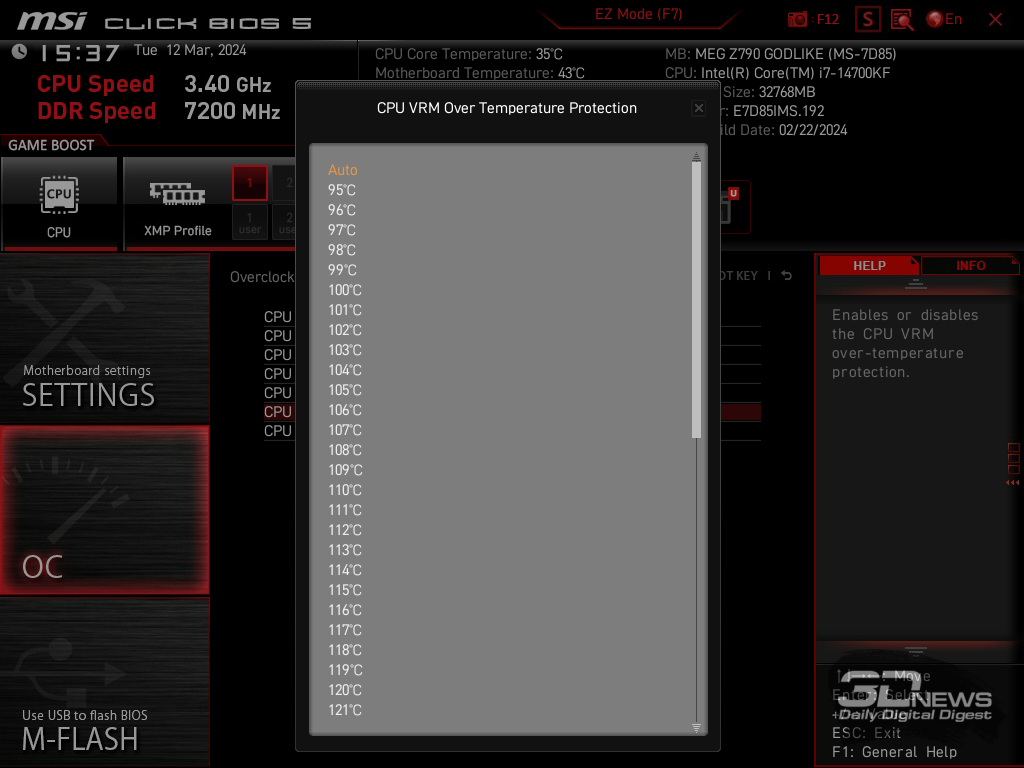Pick 107°C from the list
This screenshot has width=1024, height=768.
(344, 430)
